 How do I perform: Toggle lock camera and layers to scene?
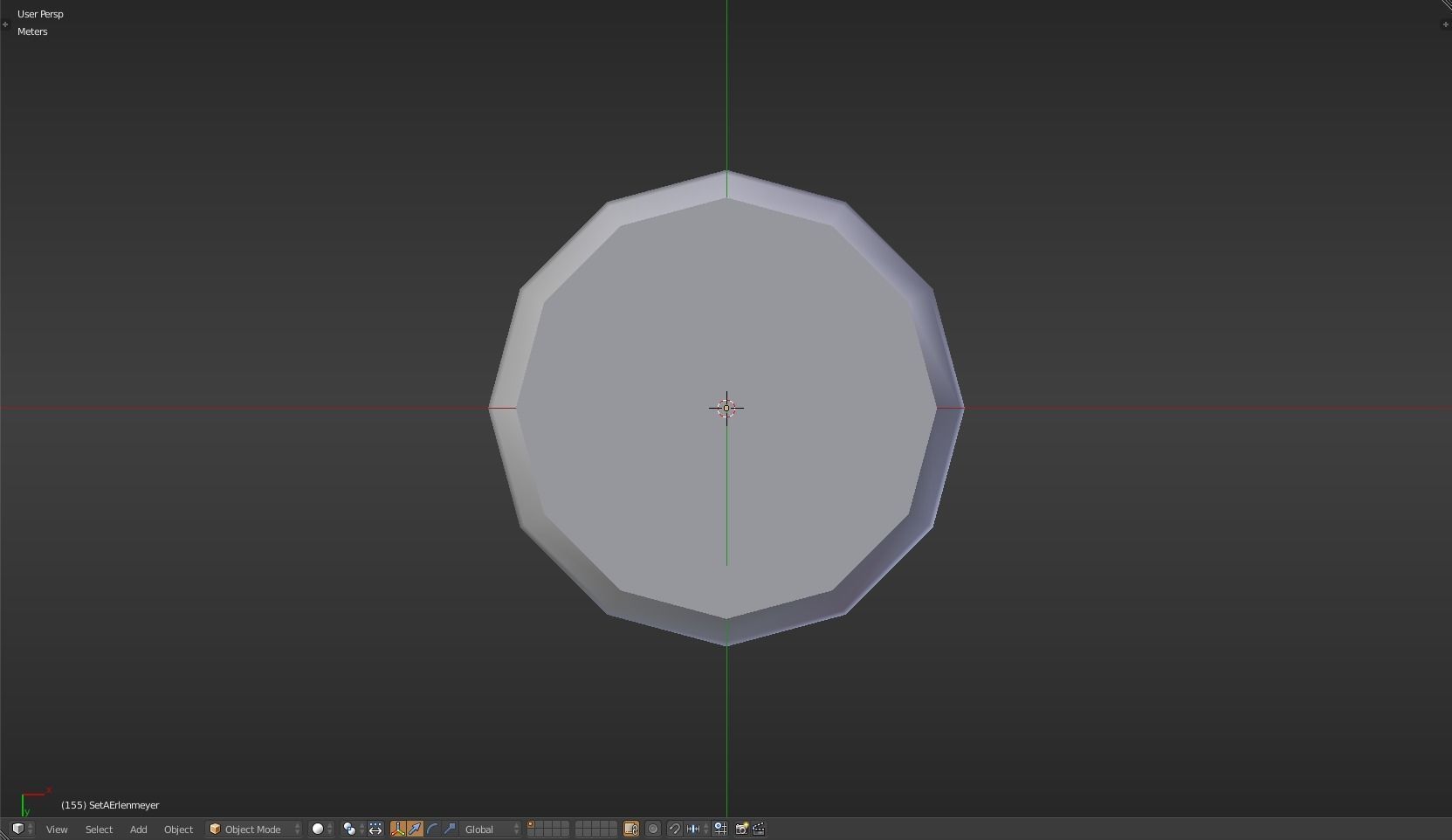[x=631, y=829]
